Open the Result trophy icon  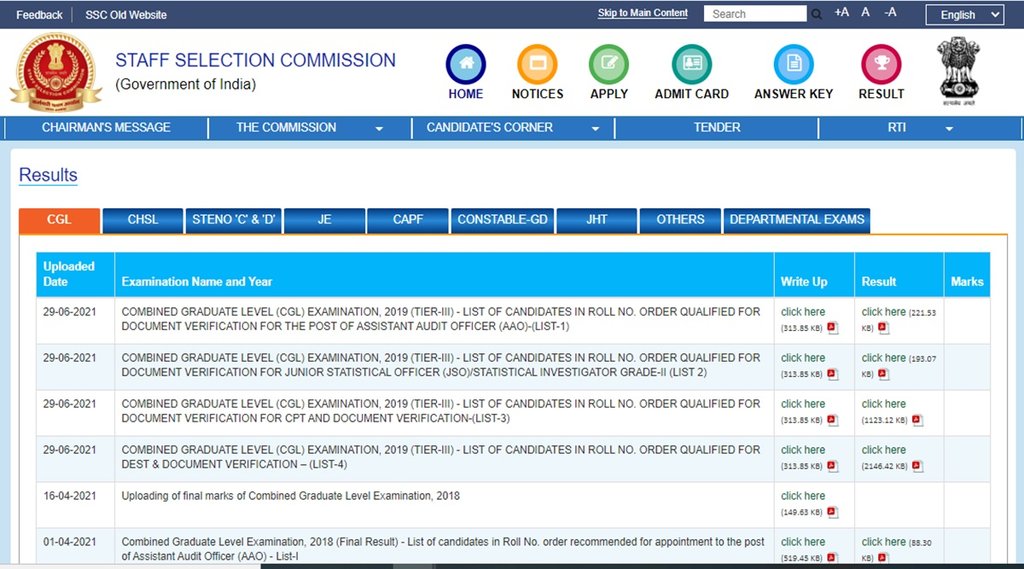point(881,65)
